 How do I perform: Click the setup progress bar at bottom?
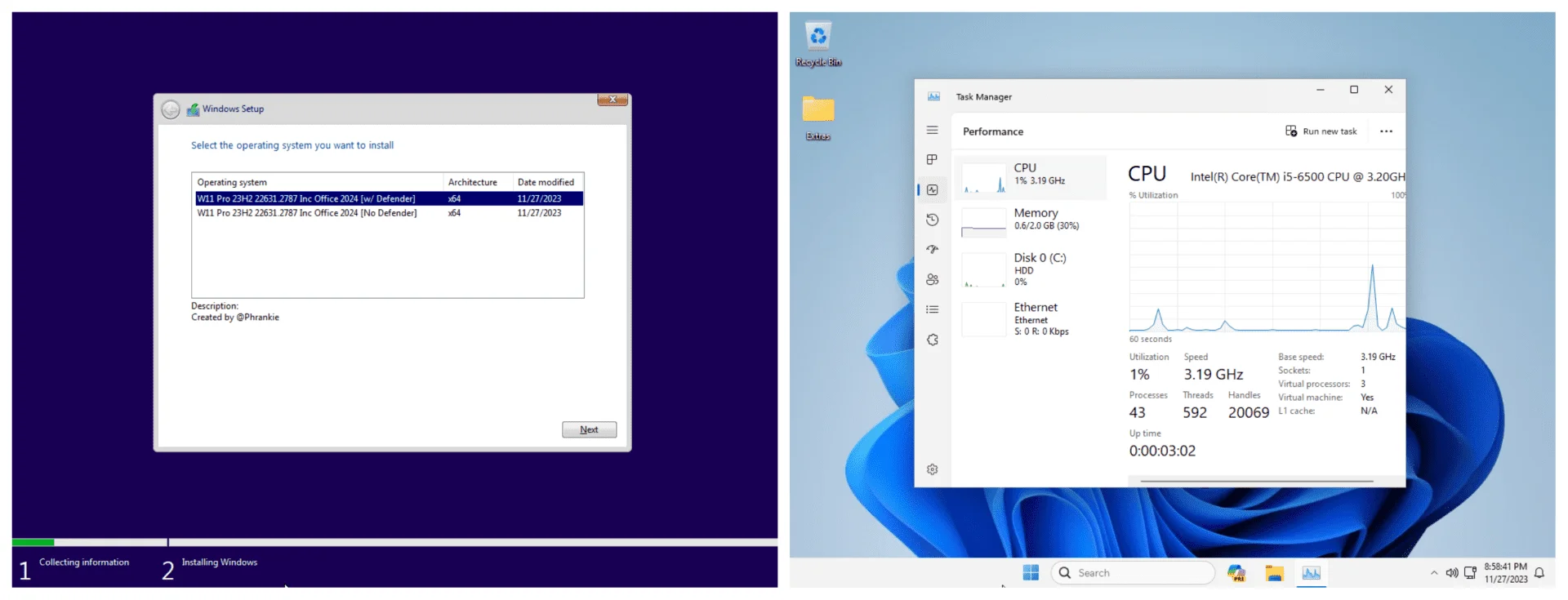coord(394,542)
